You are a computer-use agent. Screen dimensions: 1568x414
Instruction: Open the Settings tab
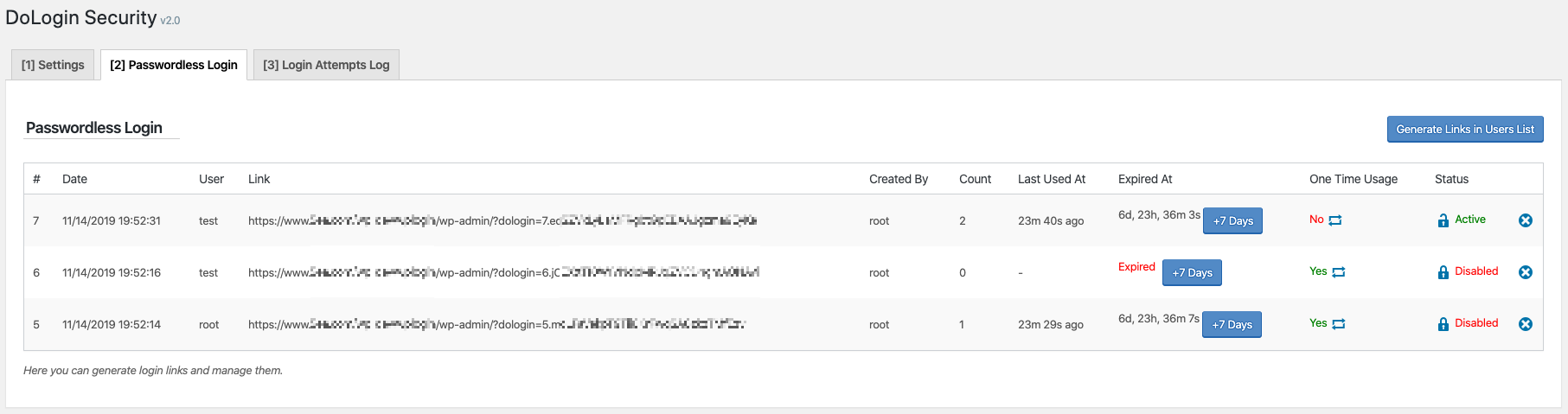point(53,65)
